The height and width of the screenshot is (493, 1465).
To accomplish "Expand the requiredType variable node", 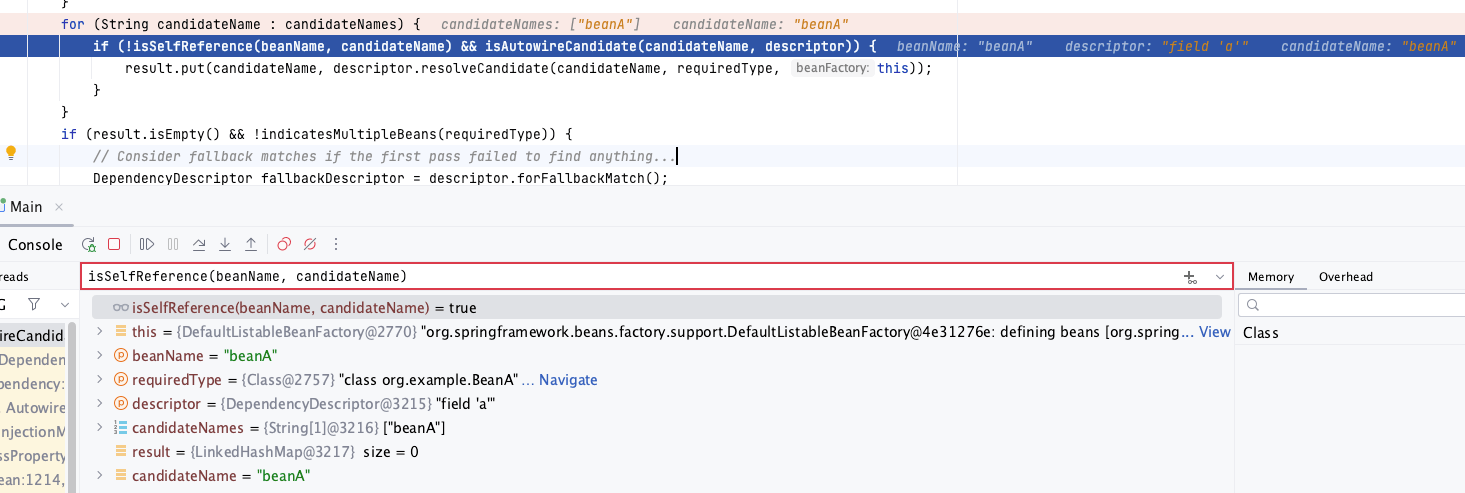I will pos(99,379).
